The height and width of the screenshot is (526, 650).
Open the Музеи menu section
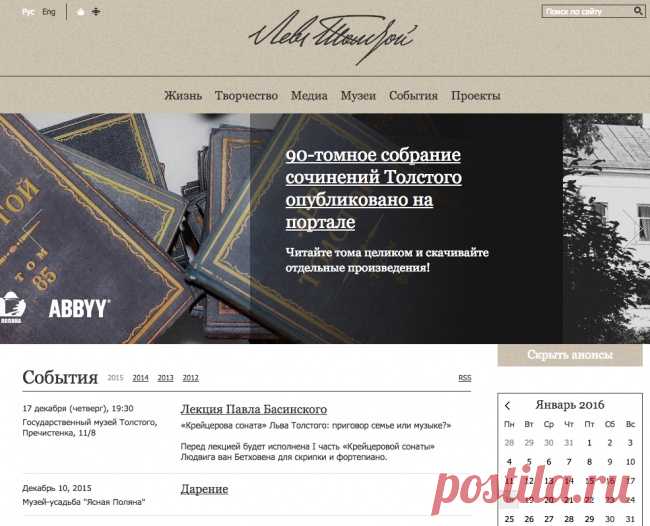358,96
